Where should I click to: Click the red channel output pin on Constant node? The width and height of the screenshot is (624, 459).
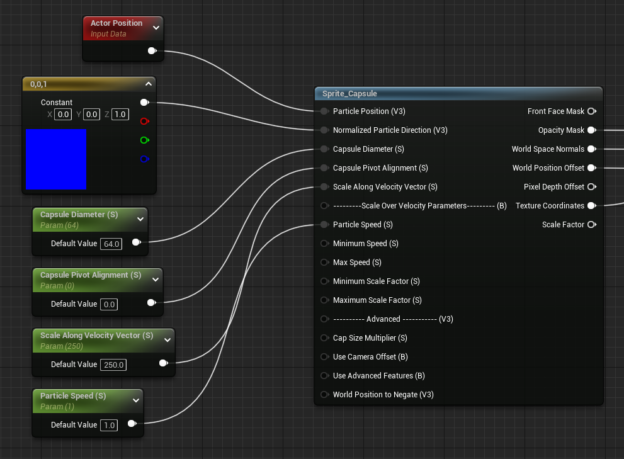145,121
